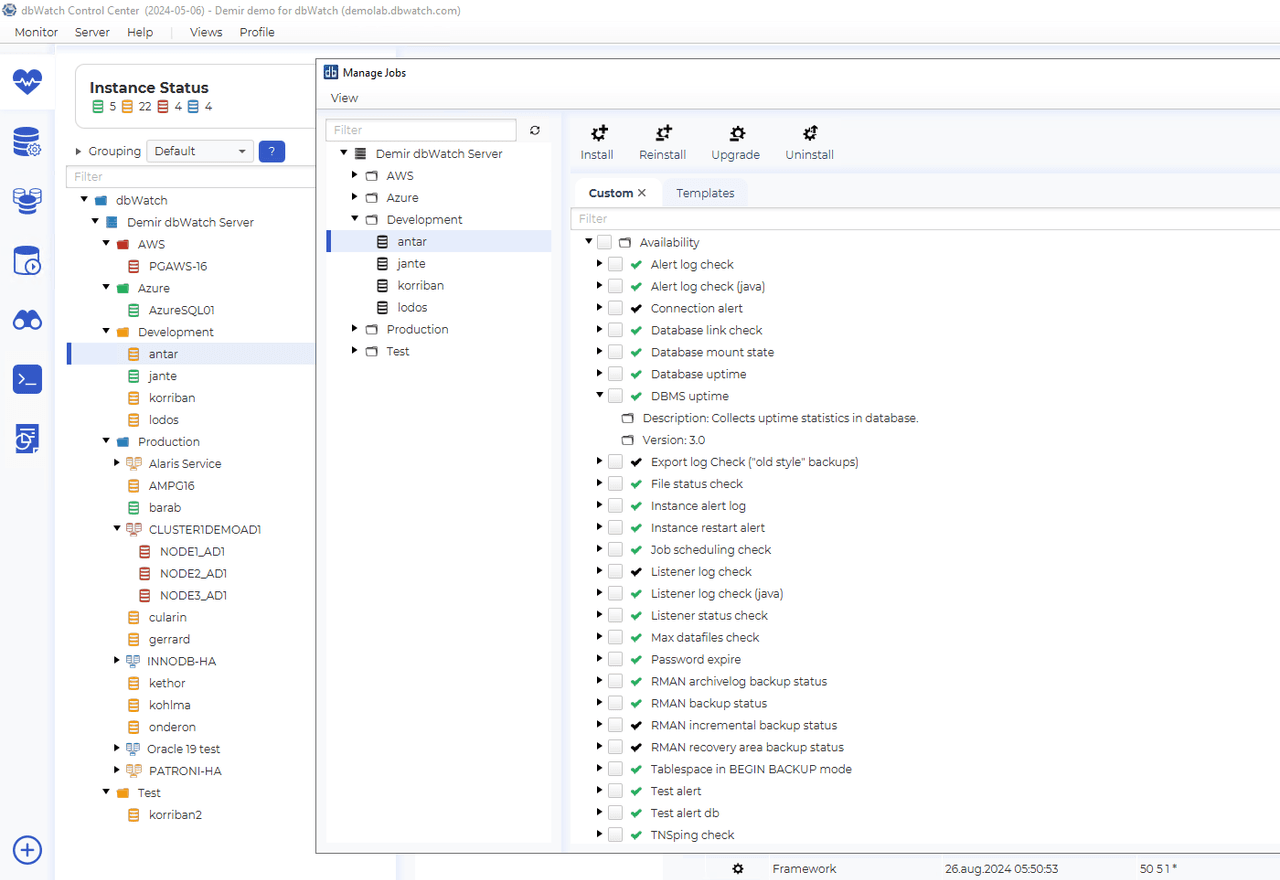
Task: Collapse the Availability category
Action: (589, 241)
